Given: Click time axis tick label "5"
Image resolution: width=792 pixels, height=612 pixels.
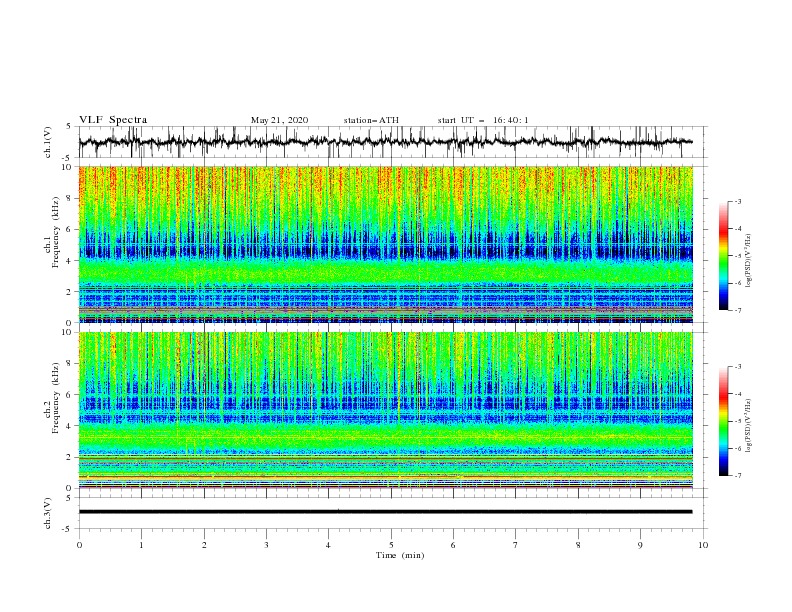Looking at the screenshot, I should click(x=391, y=545).
